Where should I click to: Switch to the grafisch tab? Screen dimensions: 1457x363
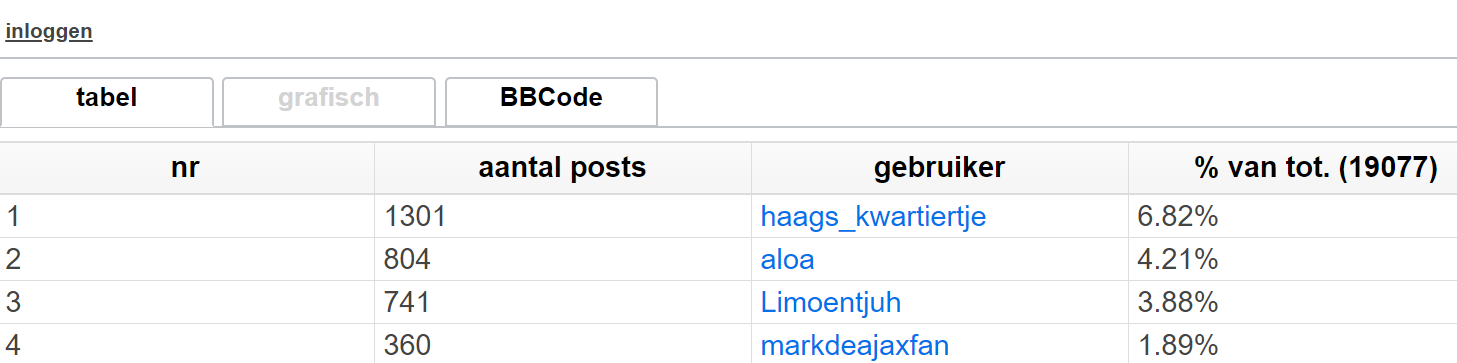(x=329, y=101)
